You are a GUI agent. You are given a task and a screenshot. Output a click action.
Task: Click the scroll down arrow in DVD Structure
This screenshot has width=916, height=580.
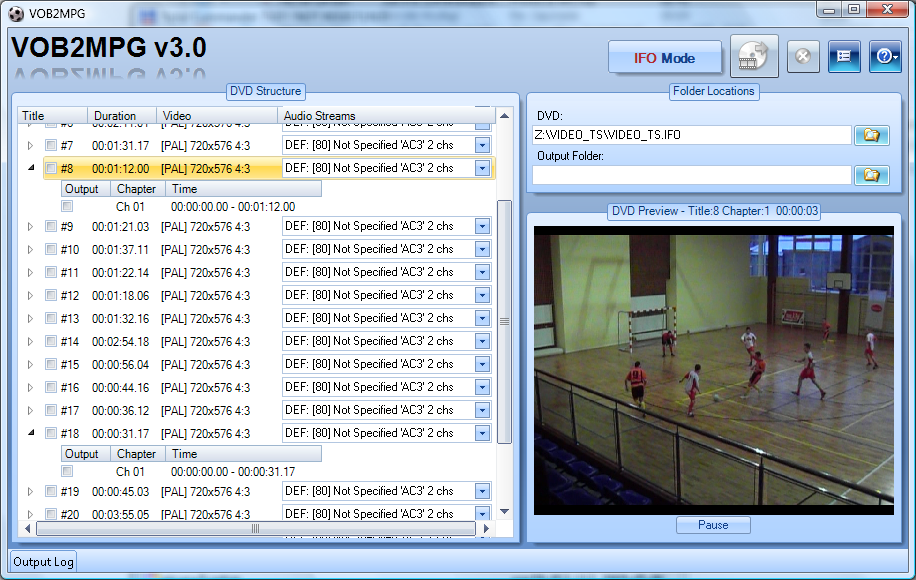(505, 512)
